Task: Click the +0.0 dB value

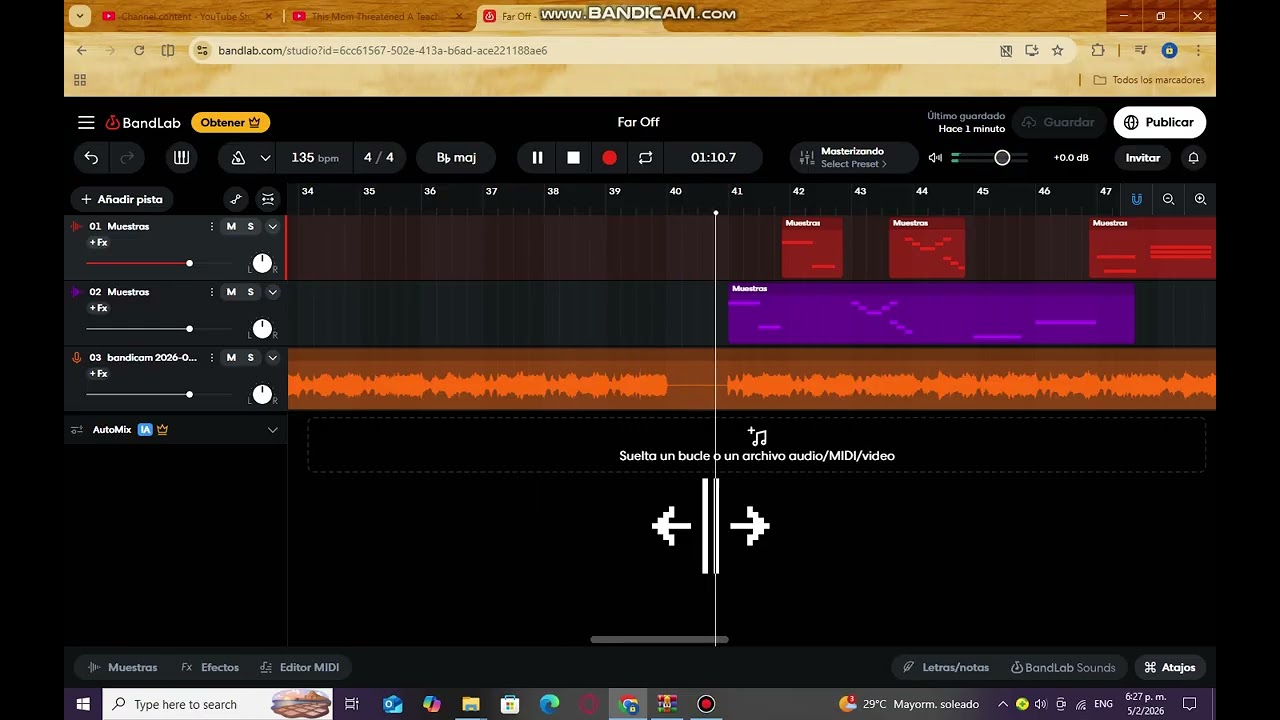Action: 1071,157
